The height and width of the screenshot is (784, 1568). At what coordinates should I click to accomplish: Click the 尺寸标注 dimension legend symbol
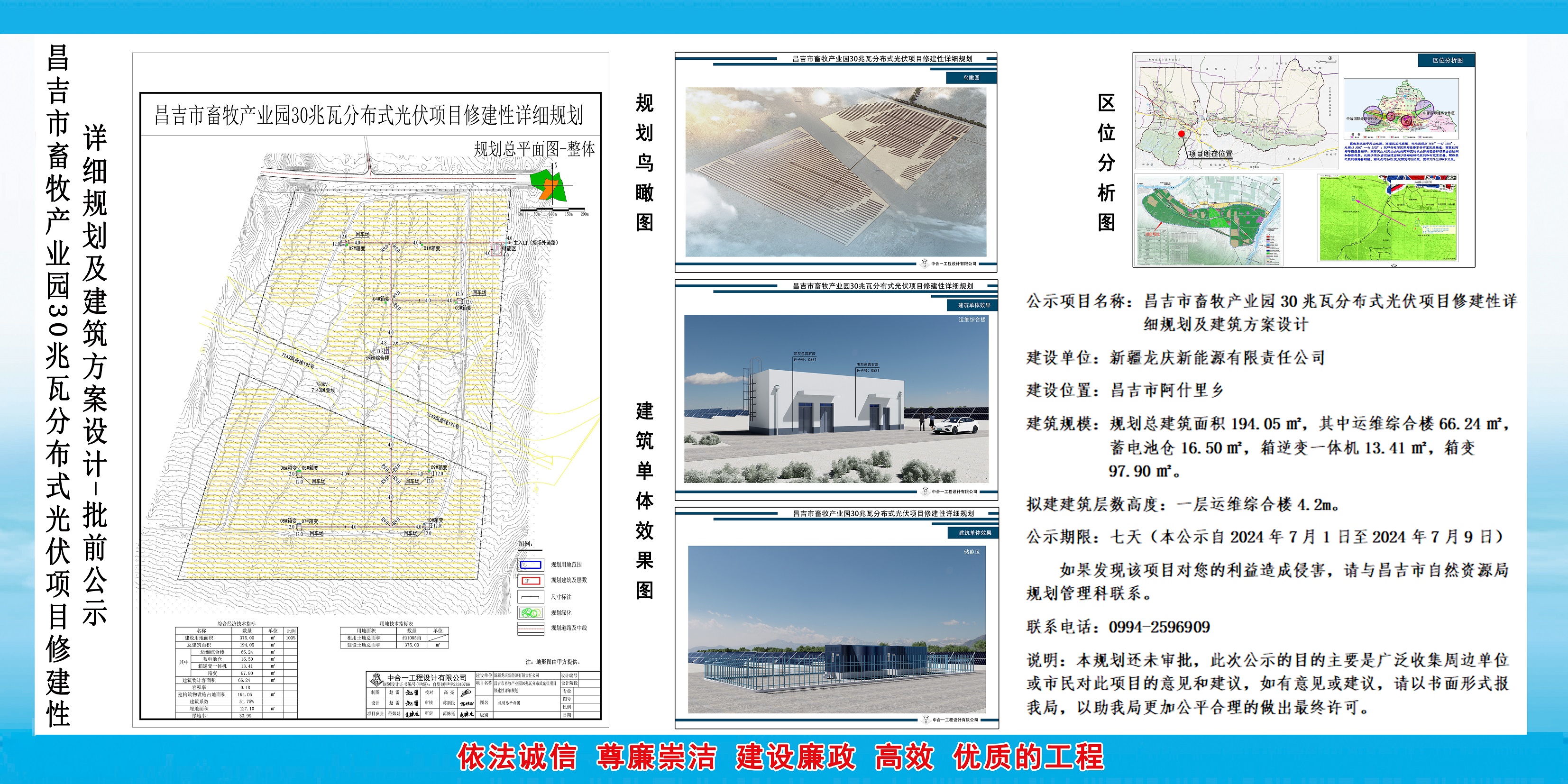coord(530,596)
